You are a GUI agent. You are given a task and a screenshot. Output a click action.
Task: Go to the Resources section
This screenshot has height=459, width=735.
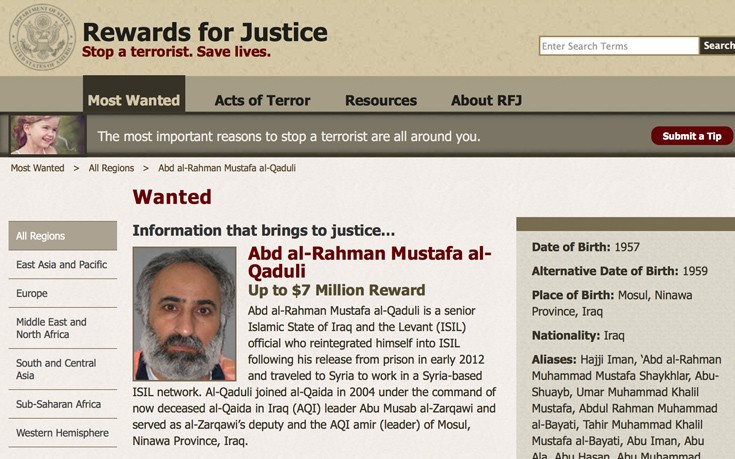381,100
